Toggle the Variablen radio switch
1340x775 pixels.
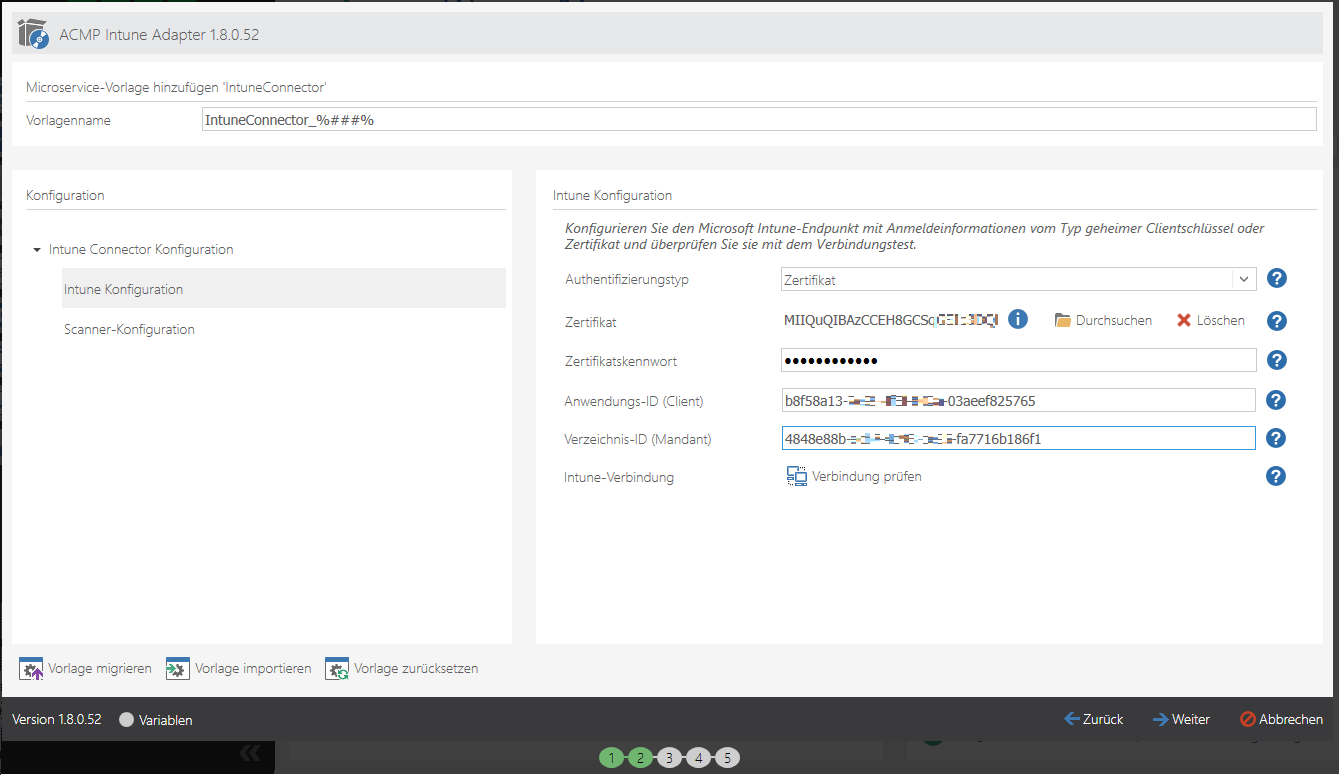coord(127,720)
